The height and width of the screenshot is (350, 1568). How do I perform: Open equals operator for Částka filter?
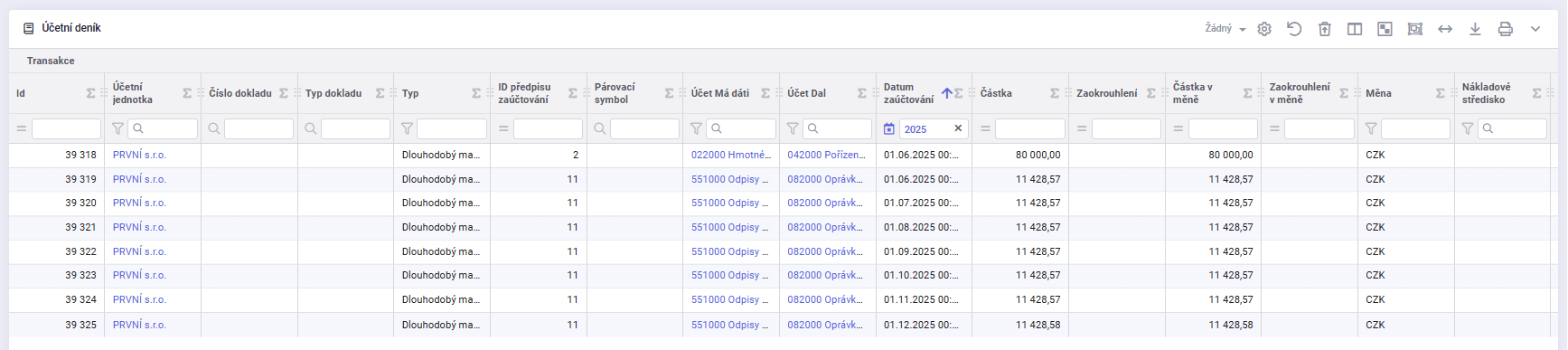(985, 128)
